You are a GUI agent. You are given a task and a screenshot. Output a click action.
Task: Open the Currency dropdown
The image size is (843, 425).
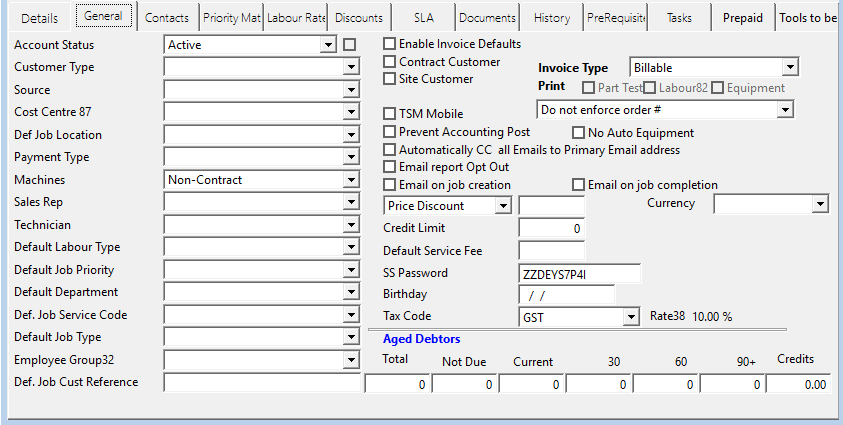coord(820,204)
